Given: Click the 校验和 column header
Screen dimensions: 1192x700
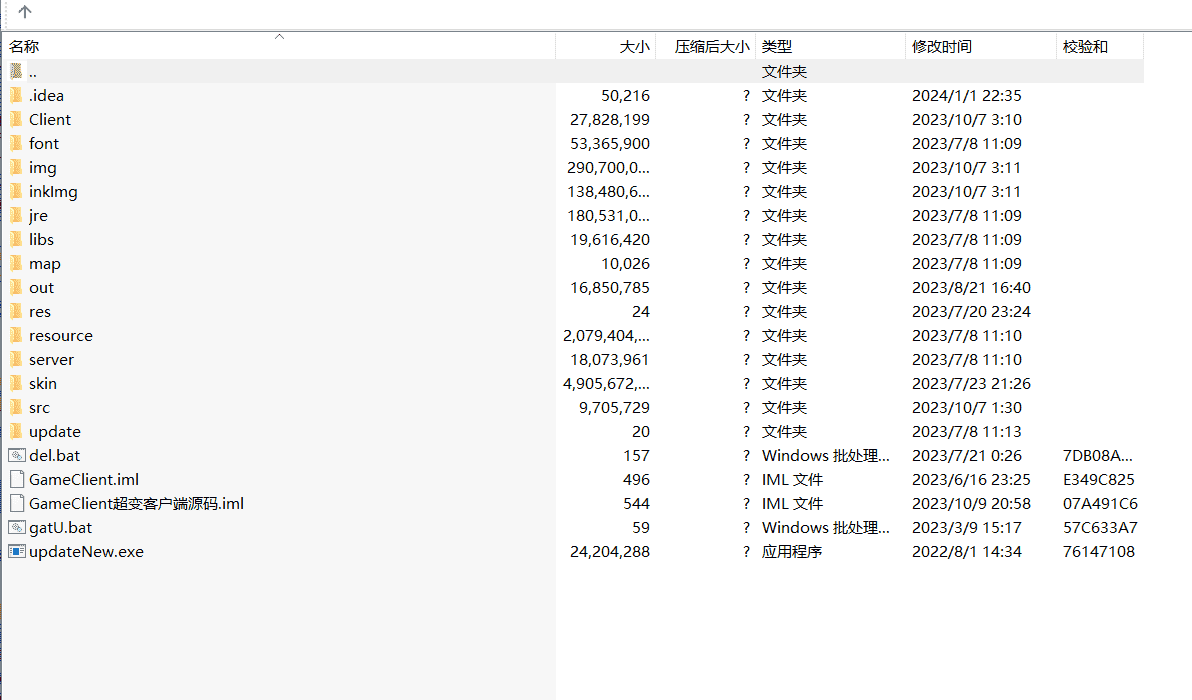Looking at the screenshot, I should pyautogui.click(x=1085, y=46).
